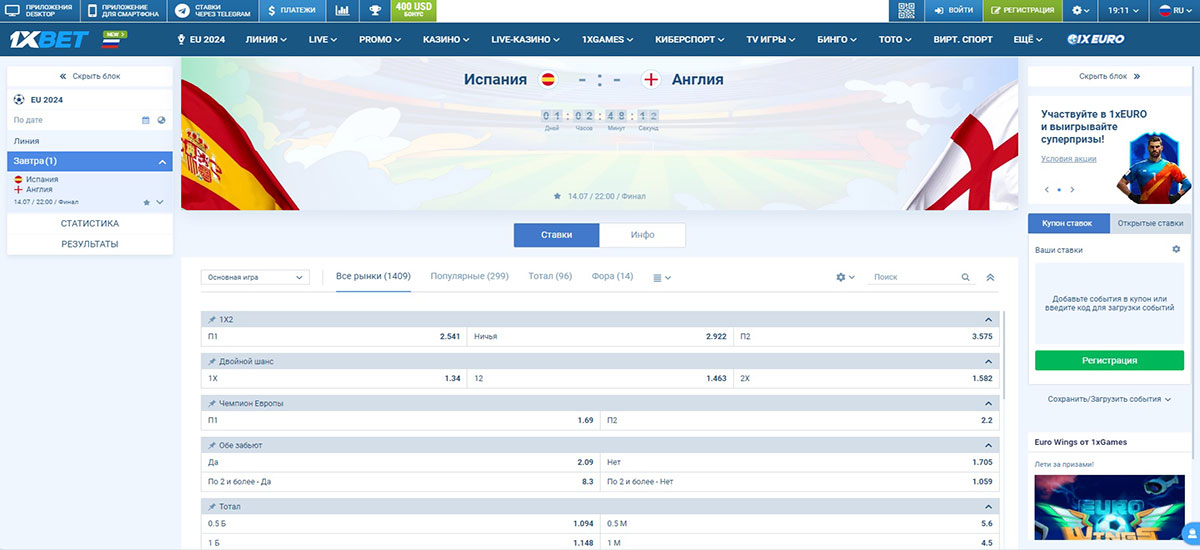Collapse the 1X2 market section
The width and height of the screenshot is (1200, 550).
coord(988,319)
